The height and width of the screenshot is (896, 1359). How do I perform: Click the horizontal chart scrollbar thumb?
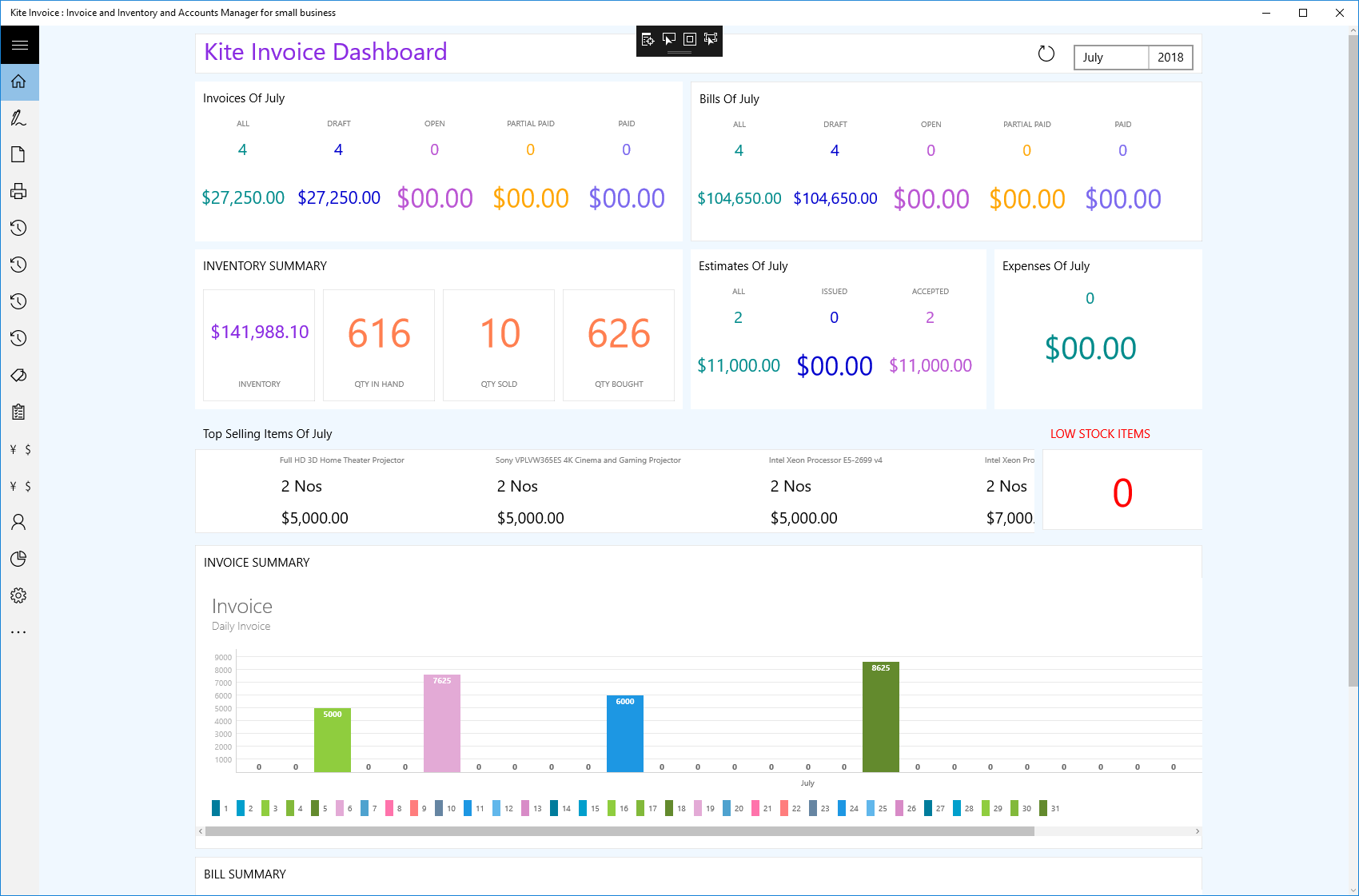click(620, 831)
